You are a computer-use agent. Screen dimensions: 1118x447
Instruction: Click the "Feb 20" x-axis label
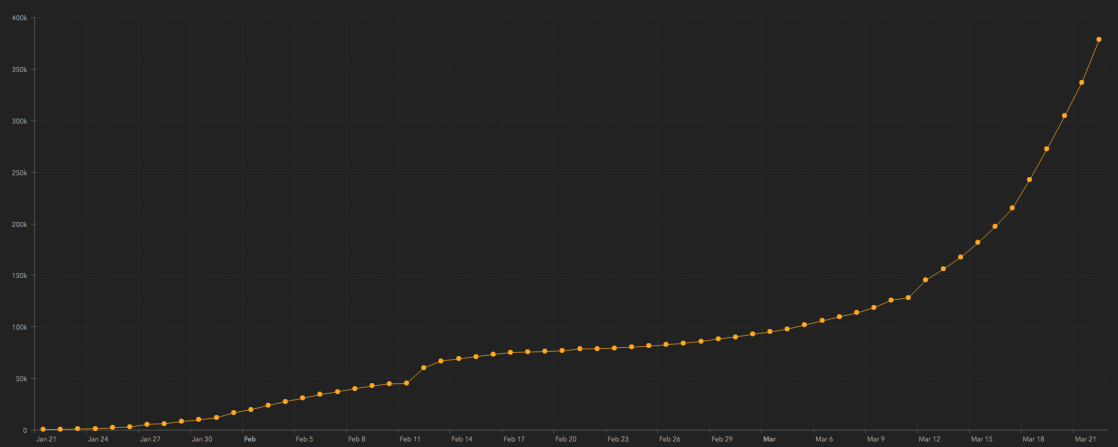point(566,439)
